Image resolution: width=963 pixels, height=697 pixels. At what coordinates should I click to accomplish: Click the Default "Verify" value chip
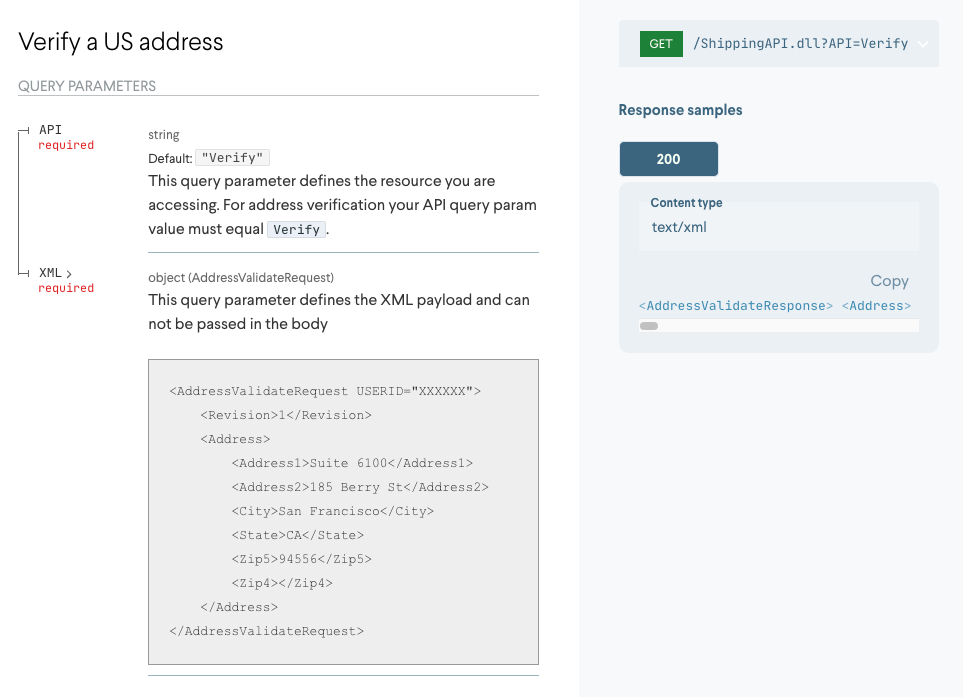[232, 157]
